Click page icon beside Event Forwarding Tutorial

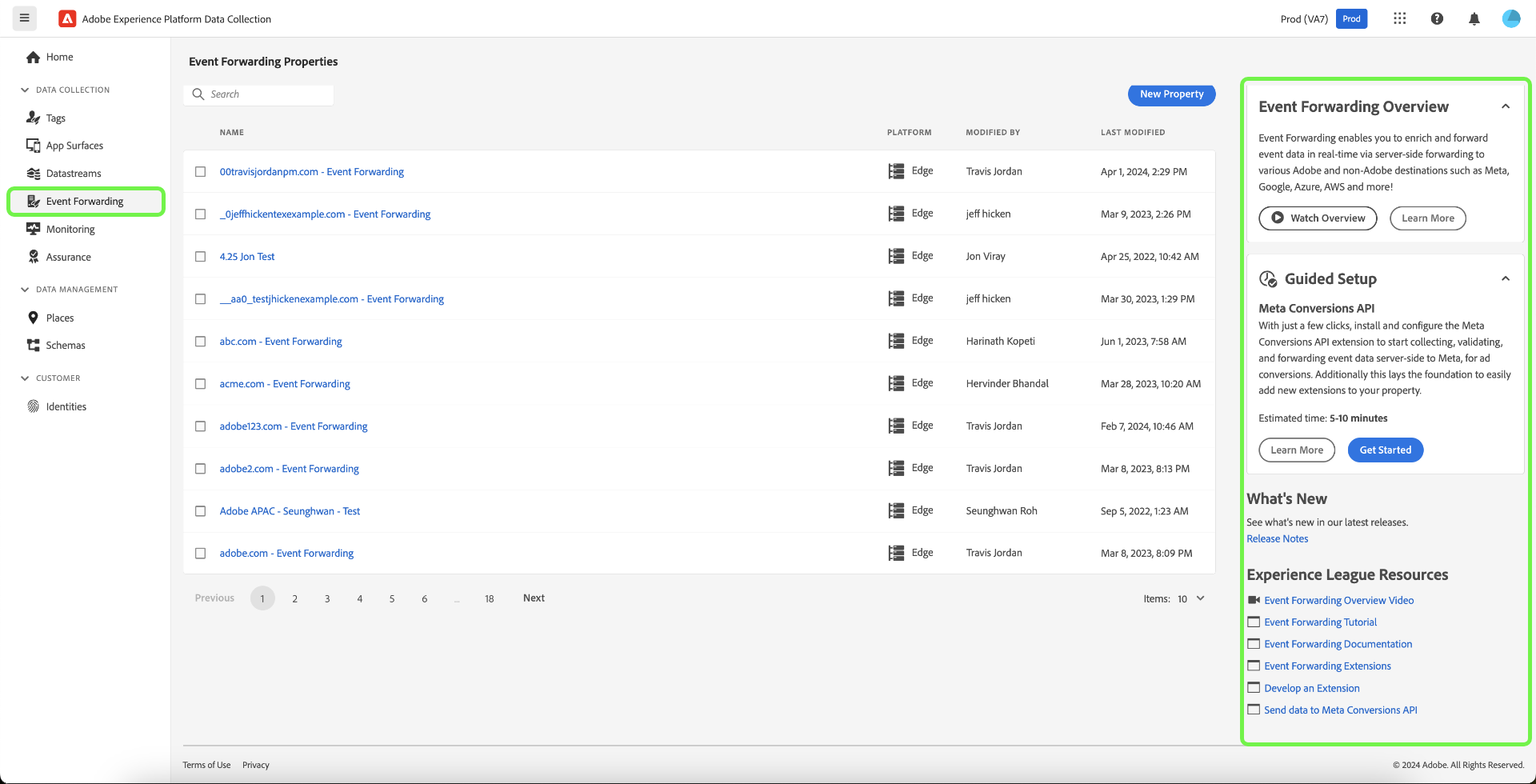pos(1254,622)
